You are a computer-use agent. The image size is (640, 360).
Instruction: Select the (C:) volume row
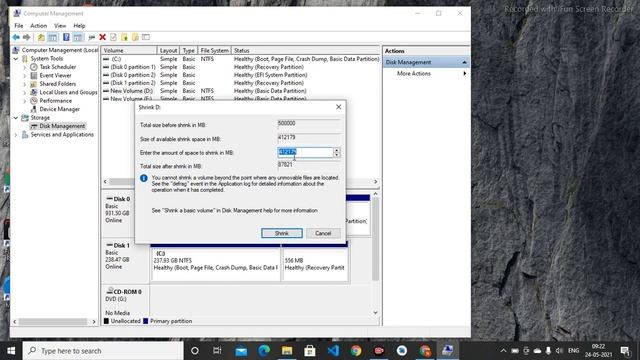pyautogui.click(x=241, y=59)
